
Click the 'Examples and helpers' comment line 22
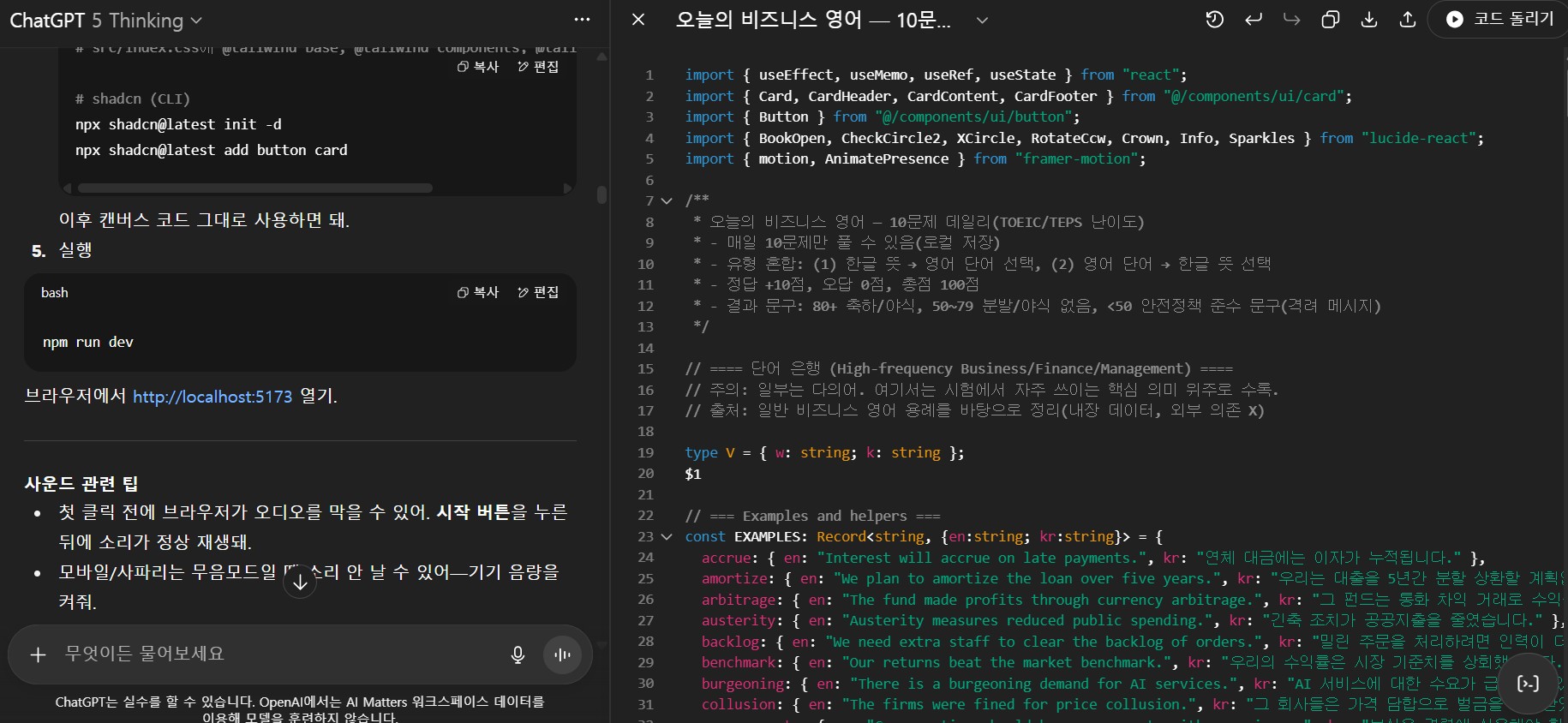click(x=812, y=516)
